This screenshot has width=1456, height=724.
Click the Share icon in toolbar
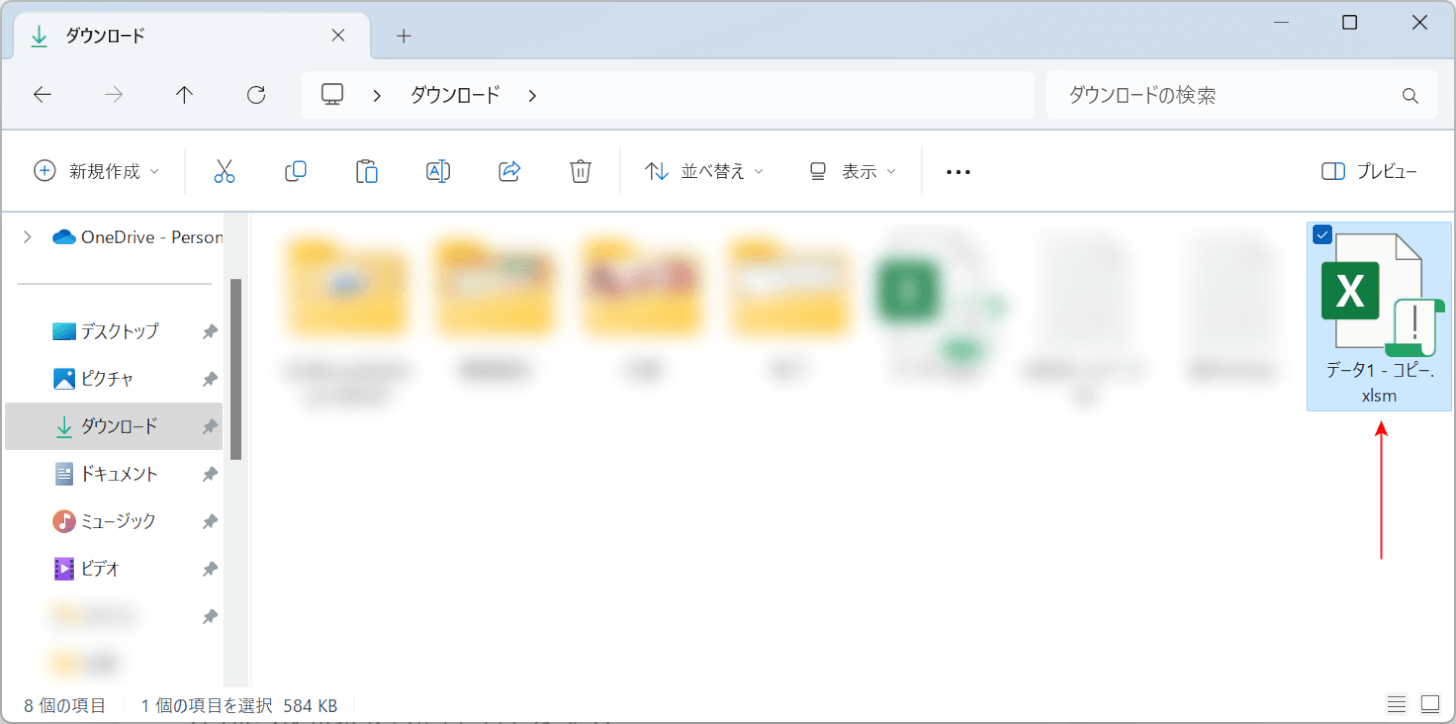click(x=510, y=171)
